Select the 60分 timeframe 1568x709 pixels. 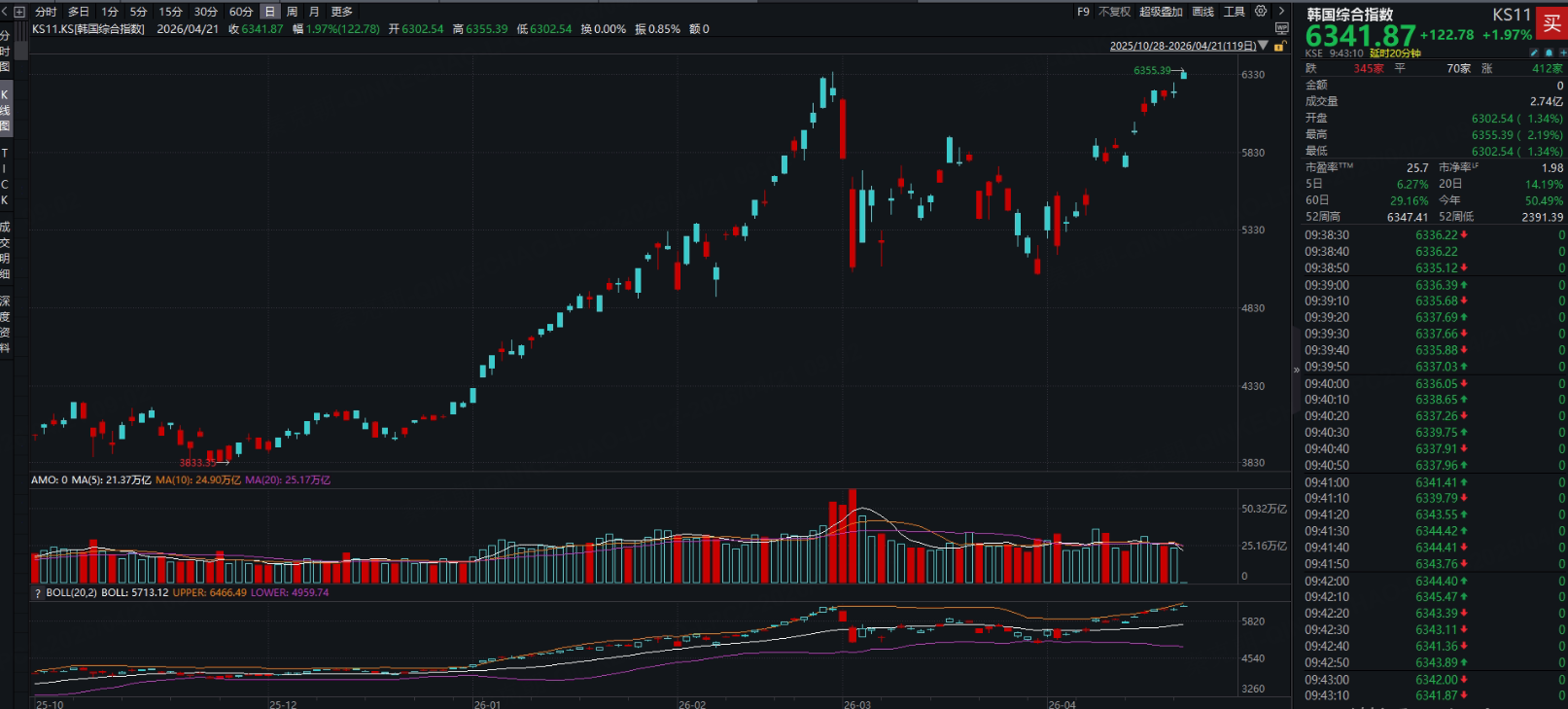pos(241,12)
